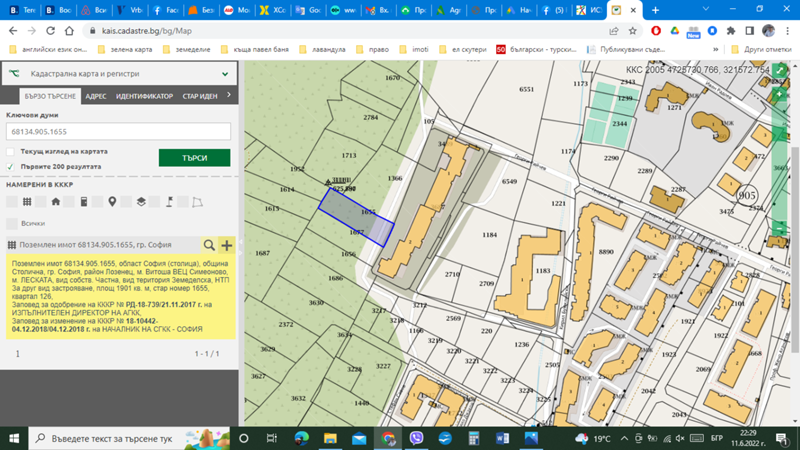The height and width of the screenshot is (450, 800).
Task: Click the fullscreen icon on the map
Action: pyautogui.click(x=779, y=72)
